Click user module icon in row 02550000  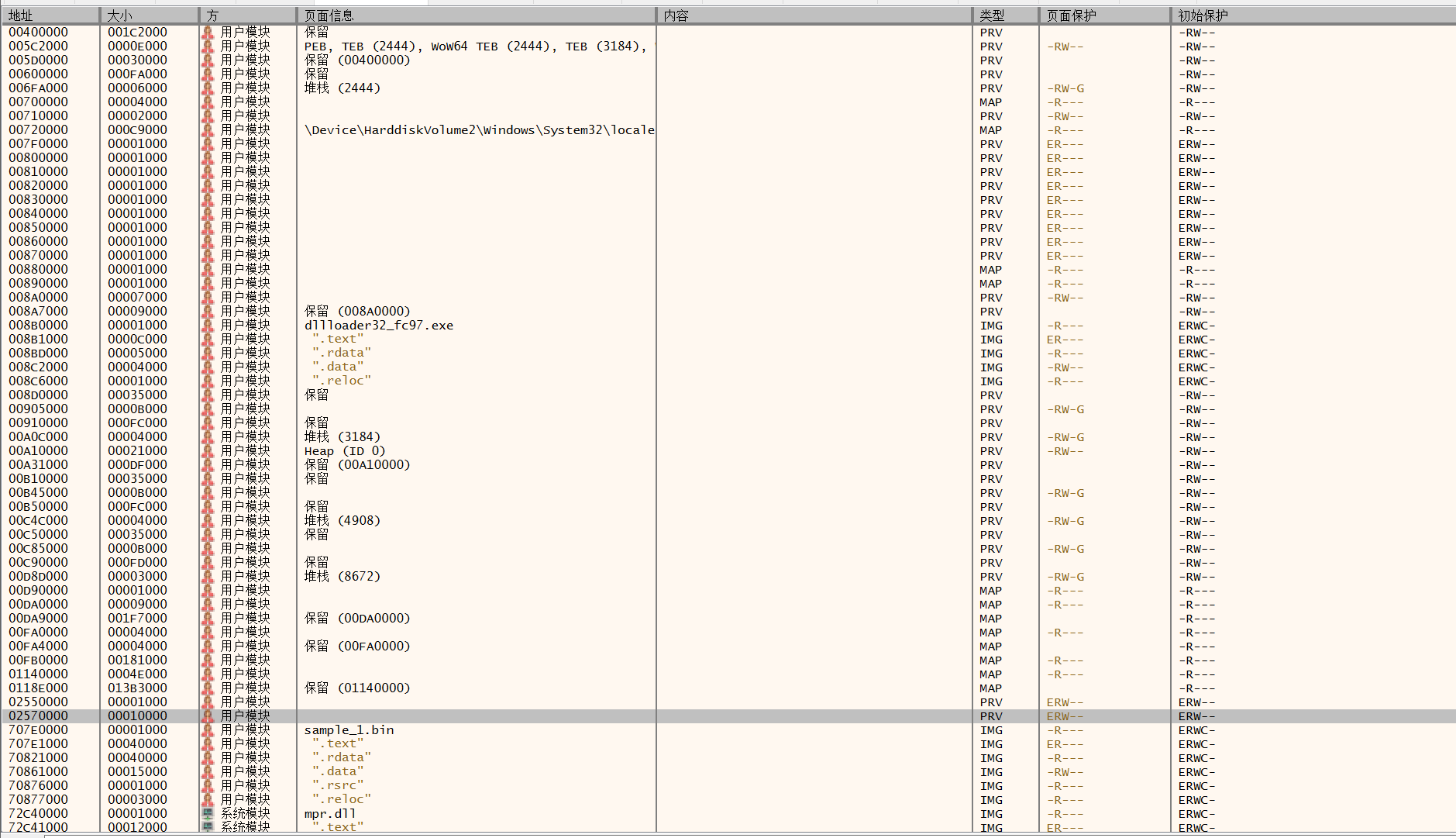click(x=208, y=702)
